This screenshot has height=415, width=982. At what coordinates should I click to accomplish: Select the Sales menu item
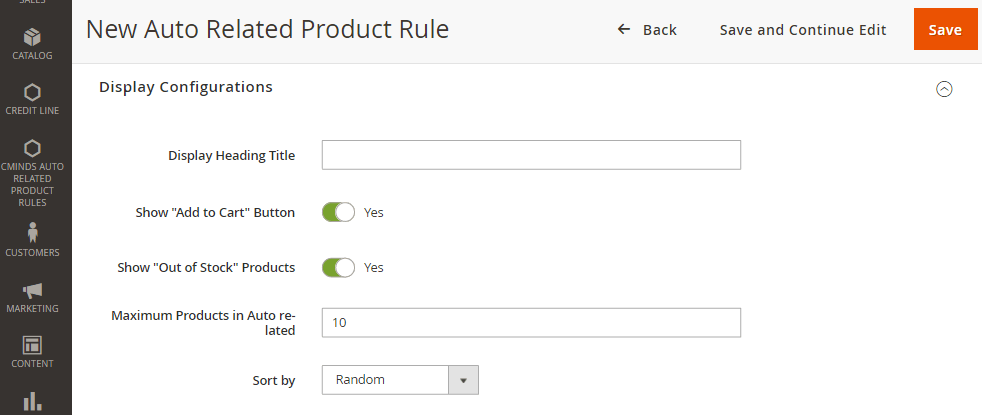[33, 3]
